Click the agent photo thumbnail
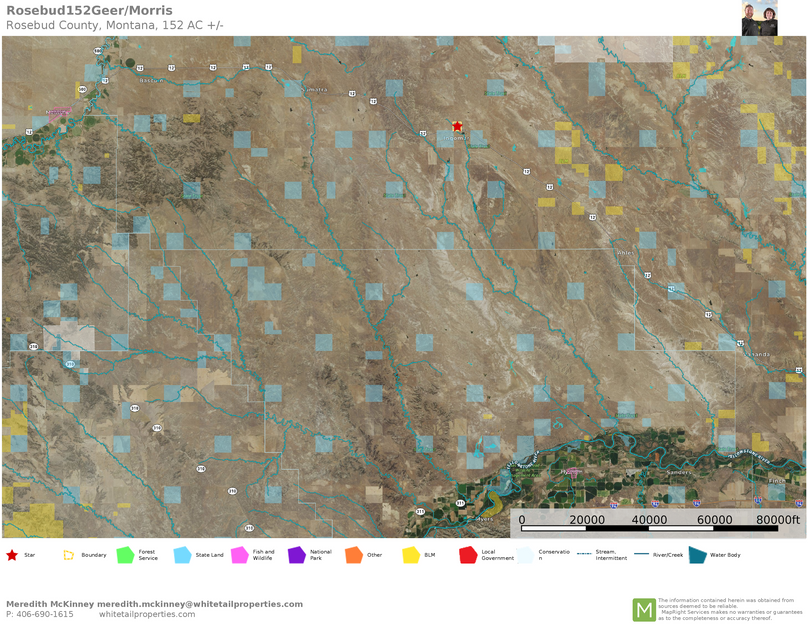 pyautogui.click(x=762, y=18)
